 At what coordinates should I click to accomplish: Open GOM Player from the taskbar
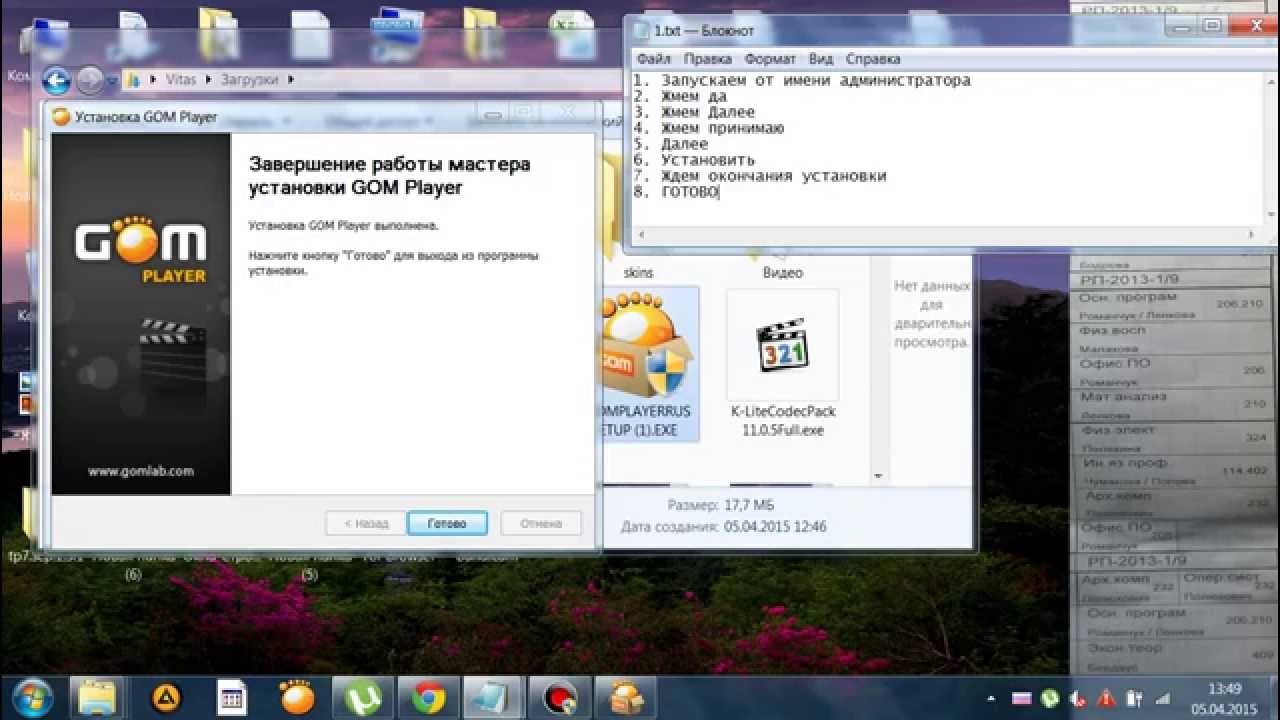click(x=297, y=697)
